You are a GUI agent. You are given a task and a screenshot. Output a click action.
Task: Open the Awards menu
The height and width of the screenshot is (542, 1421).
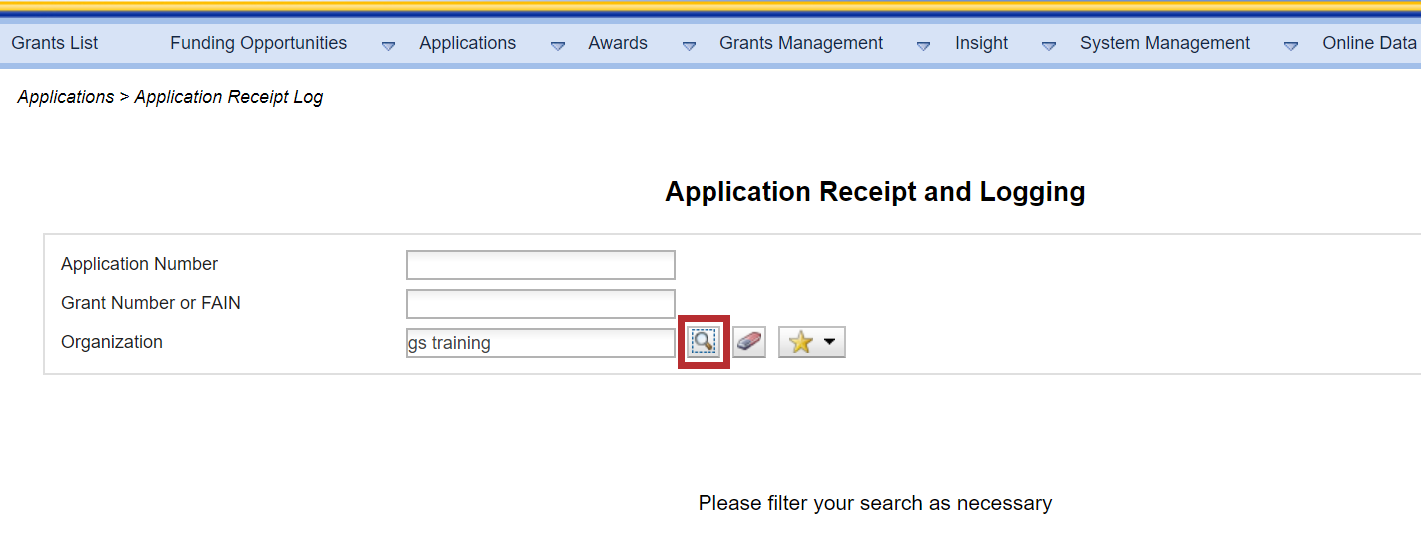pos(617,43)
